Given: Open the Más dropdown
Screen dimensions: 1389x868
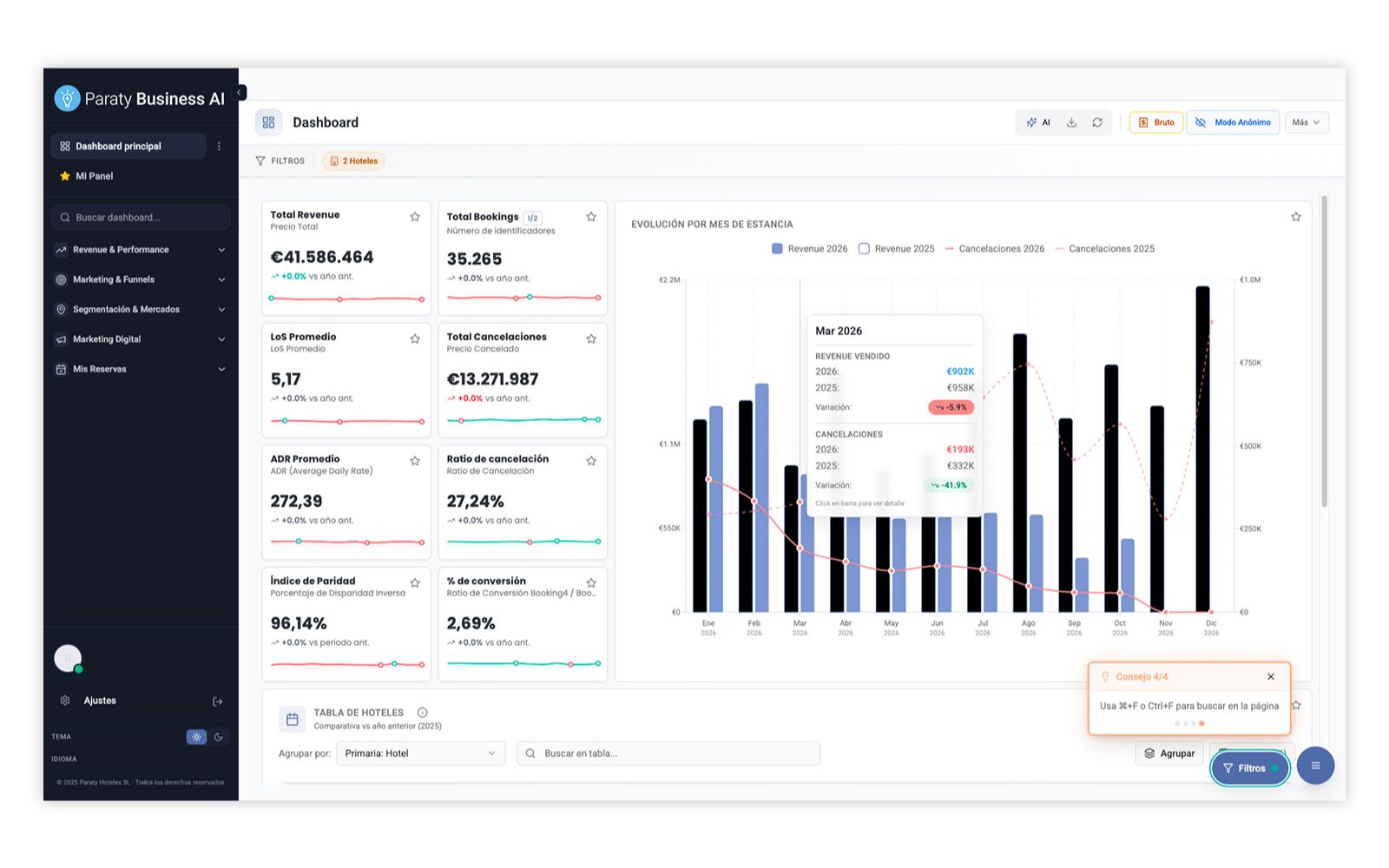Looking at the screenshot, I should pyautogui.click(x=1307, y=122).
